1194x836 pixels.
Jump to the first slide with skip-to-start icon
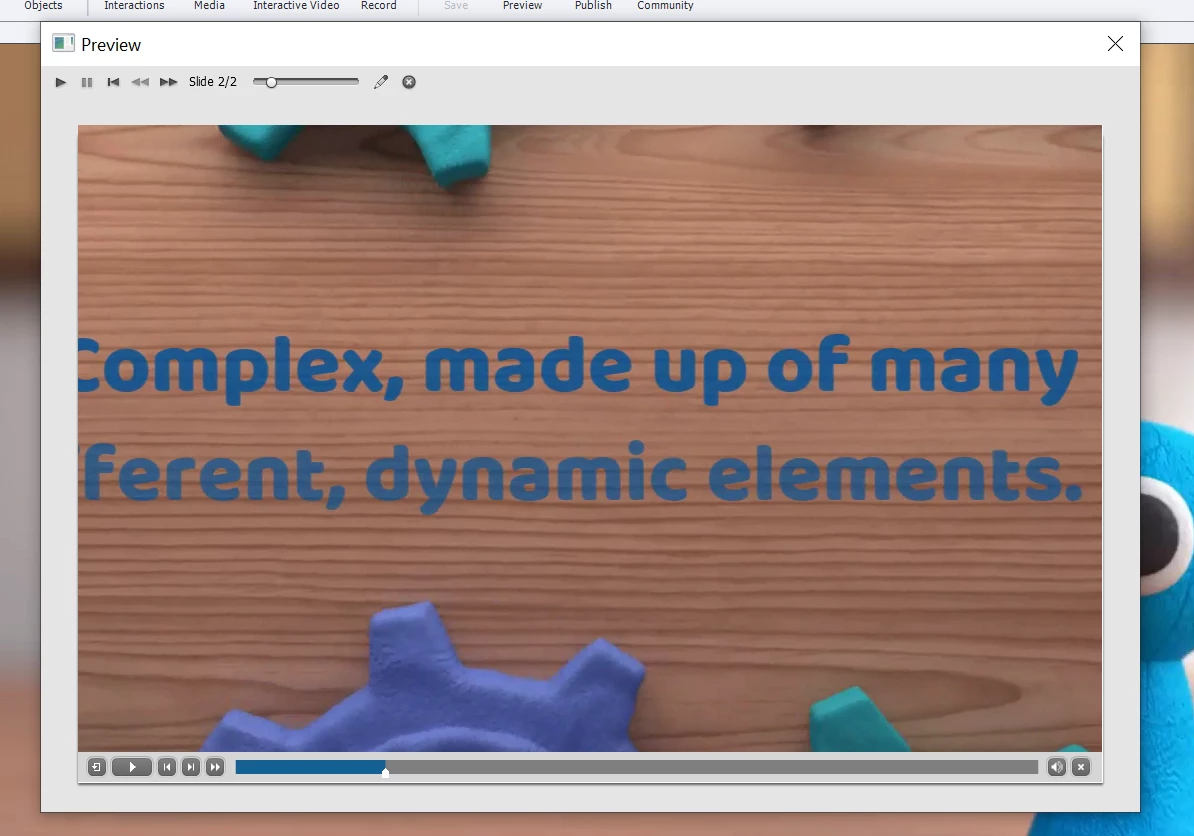tap(113, 82)
